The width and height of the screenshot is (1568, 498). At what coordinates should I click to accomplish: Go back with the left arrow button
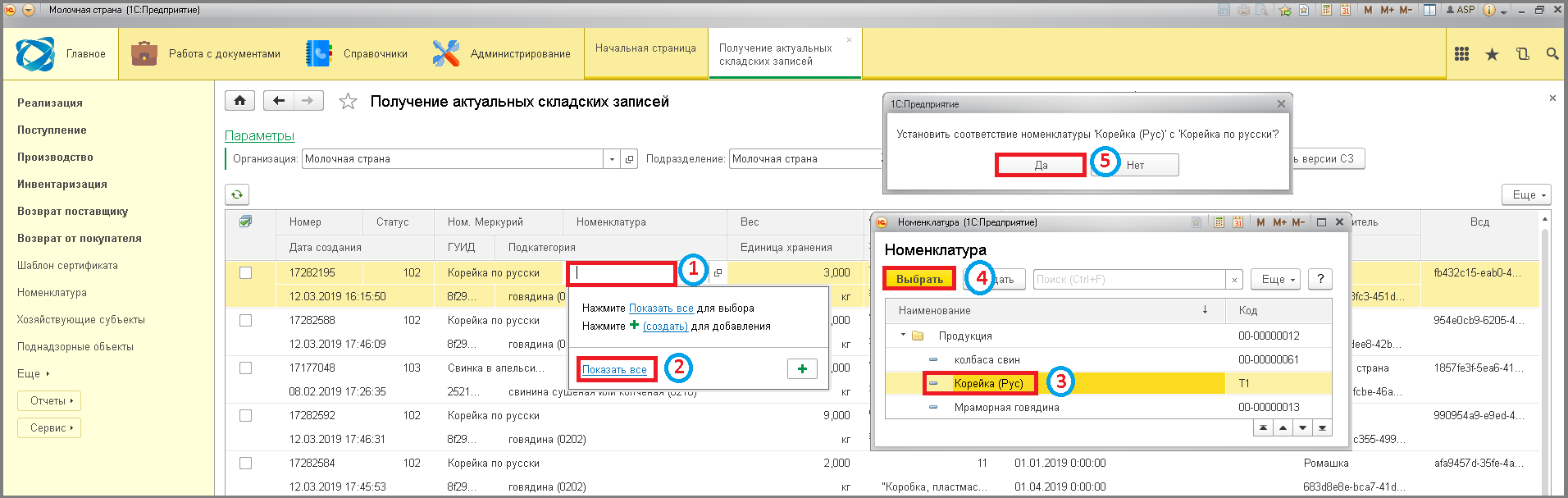[279, 101]
